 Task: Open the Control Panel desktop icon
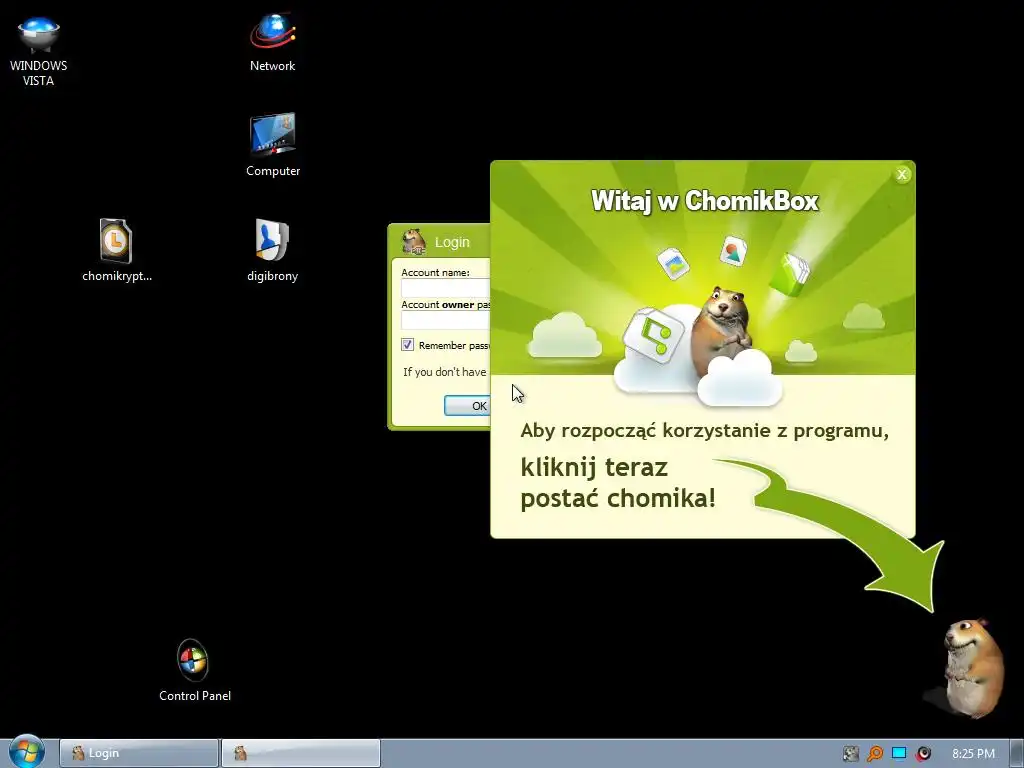click(195, 671)
